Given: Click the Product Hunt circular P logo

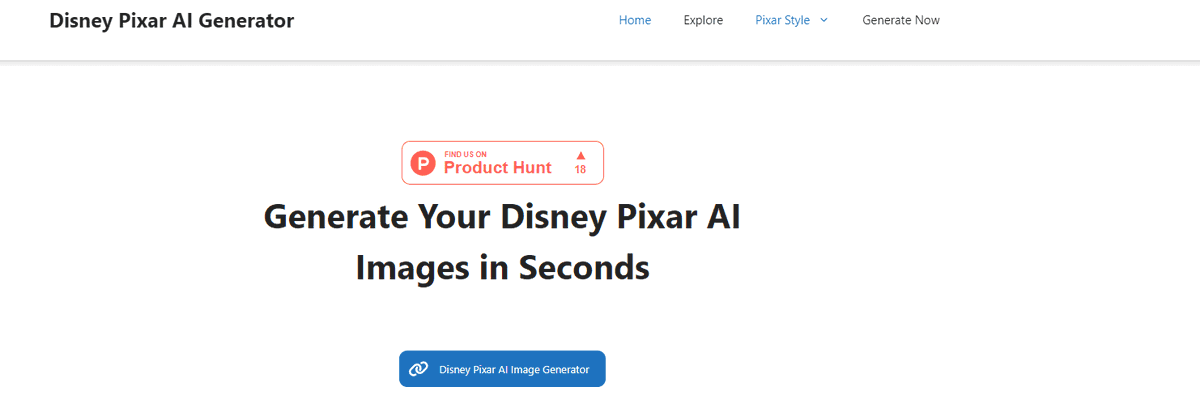Looking at the screenshot, I should pos(424,163).
